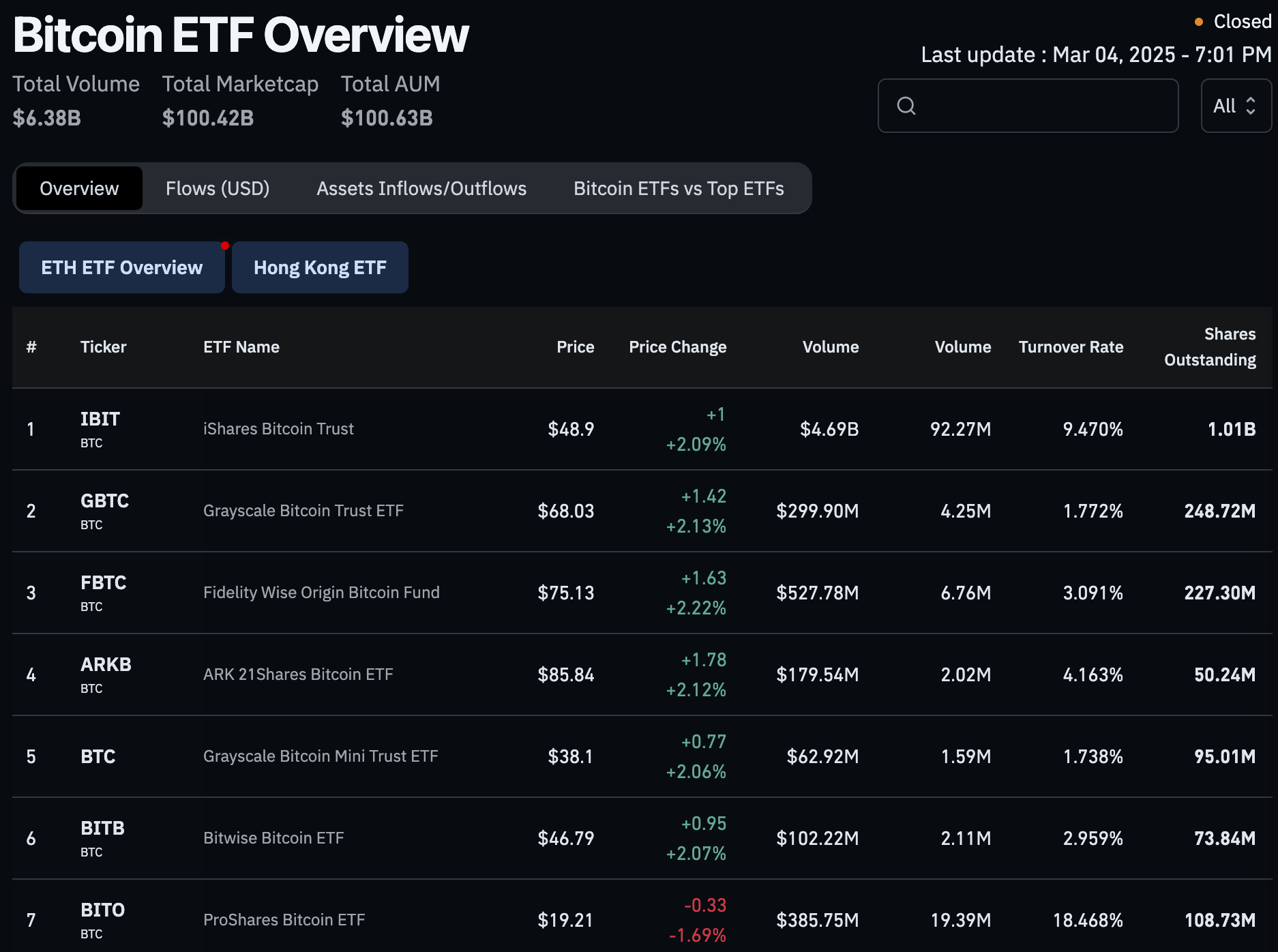Image resolution: width=1278 pixels, height=952 pixels.
Task: Click the Closed market status indicator
Action: (x=1233, y=22)
